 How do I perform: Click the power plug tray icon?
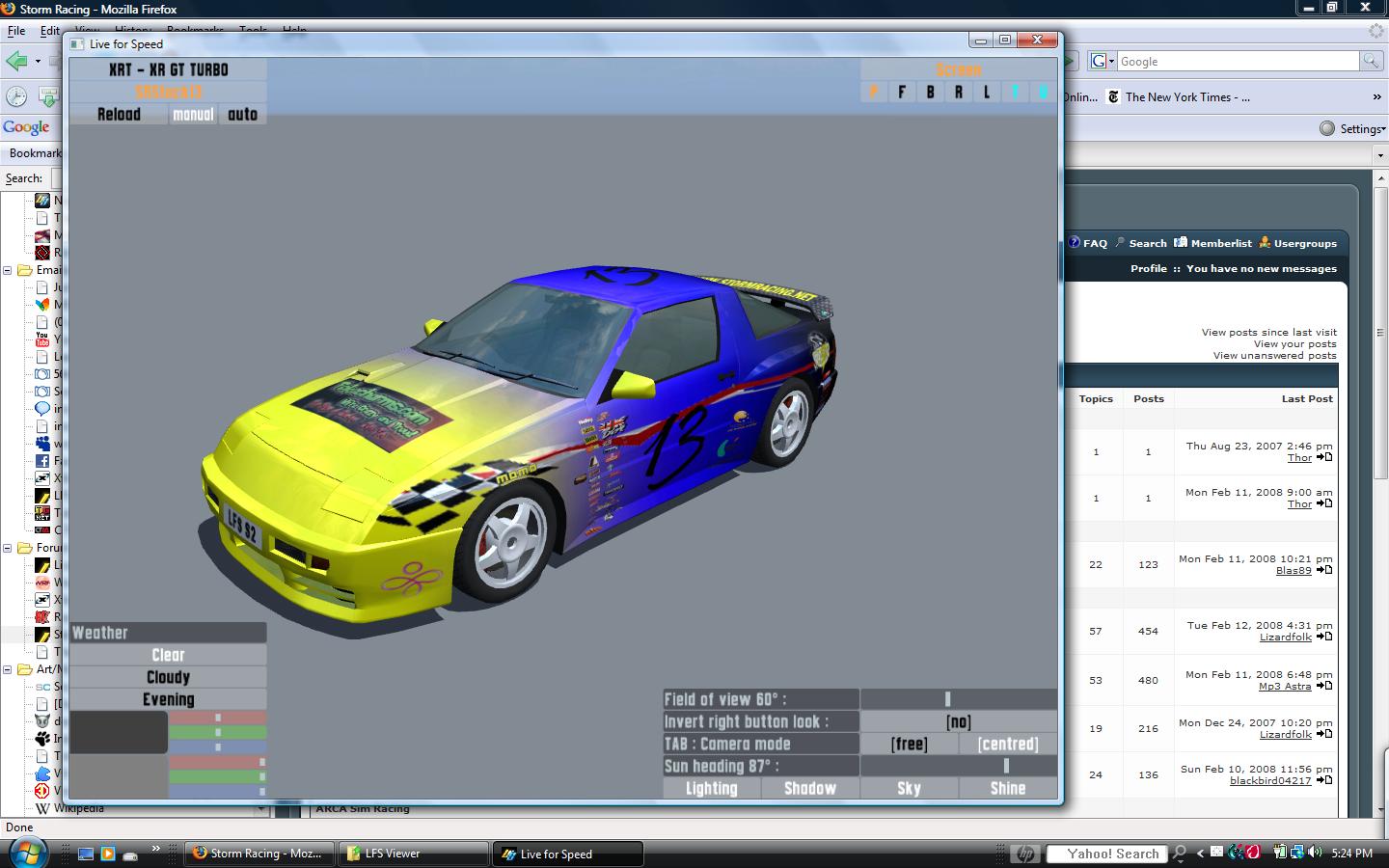coord(1280,853)
